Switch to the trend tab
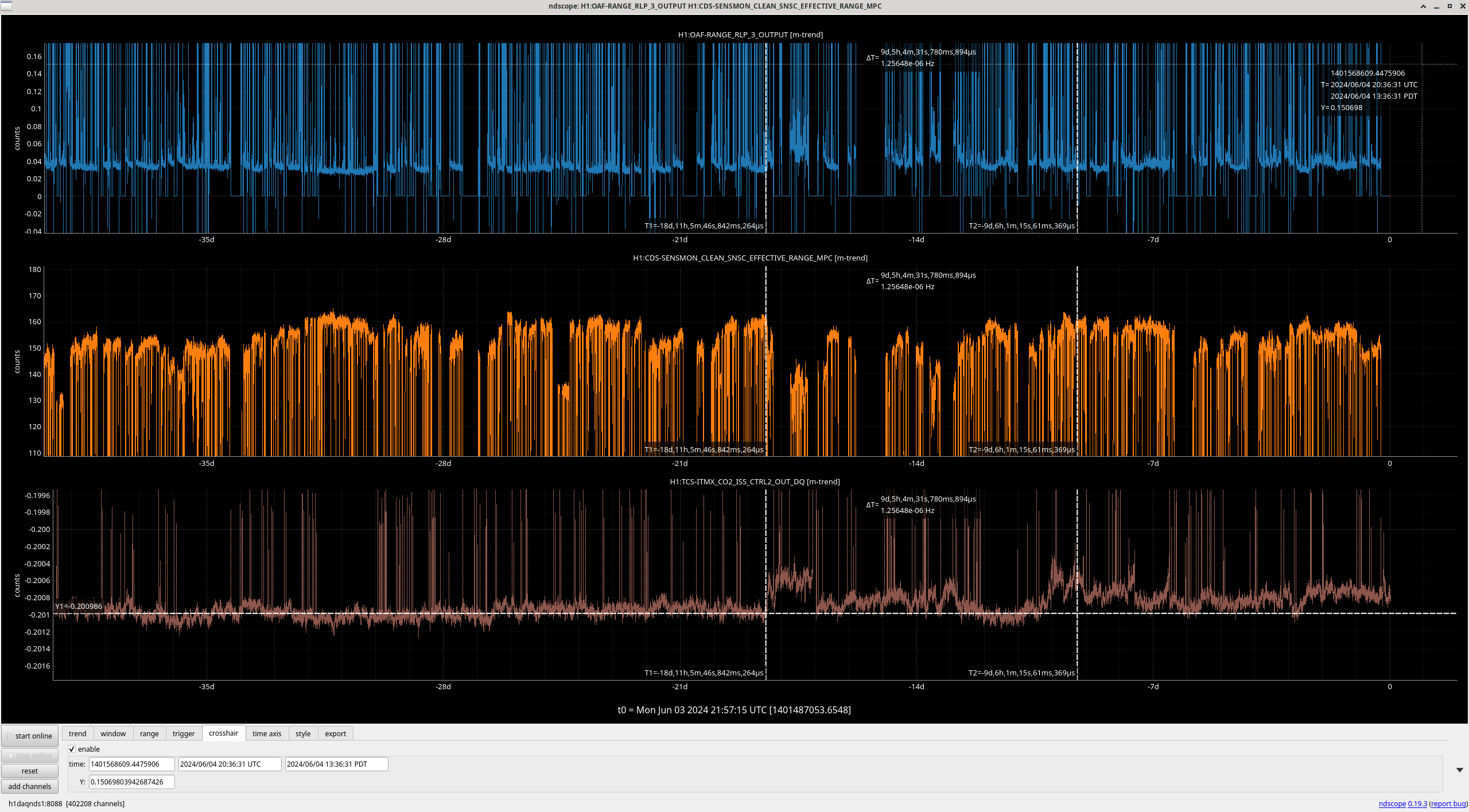The image size is (1469, 812). tap(77, 733)
